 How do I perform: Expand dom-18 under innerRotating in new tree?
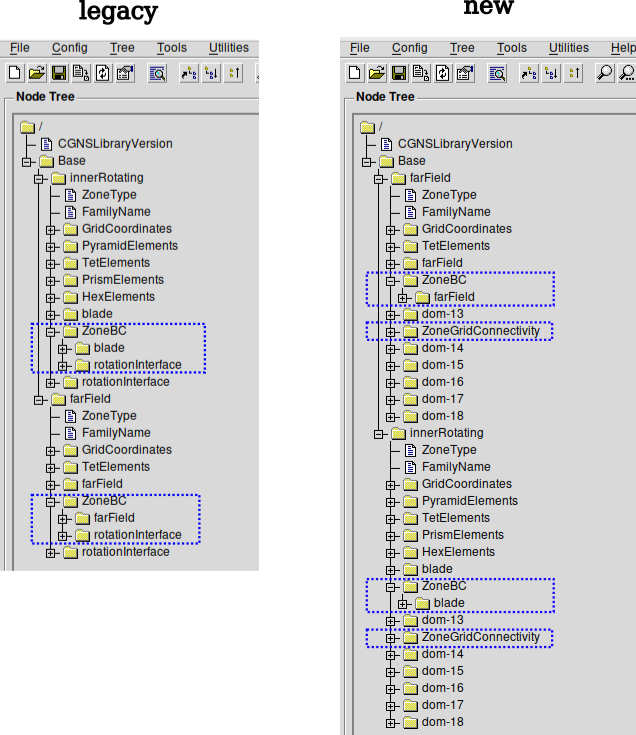pyautogui.click(x=391, y=722)
